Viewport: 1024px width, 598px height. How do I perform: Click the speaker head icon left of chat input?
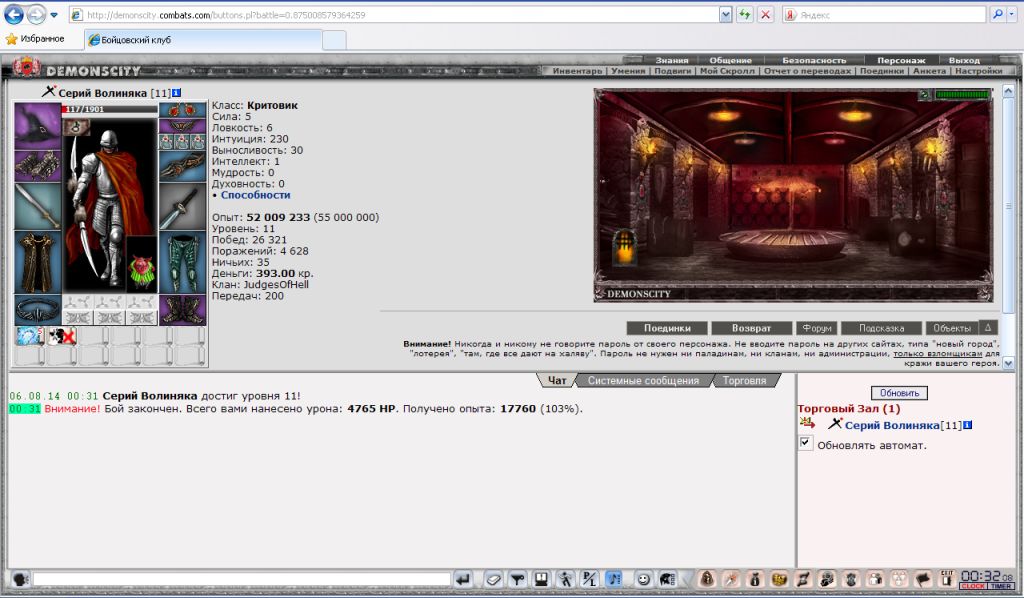tap(20, 579)
